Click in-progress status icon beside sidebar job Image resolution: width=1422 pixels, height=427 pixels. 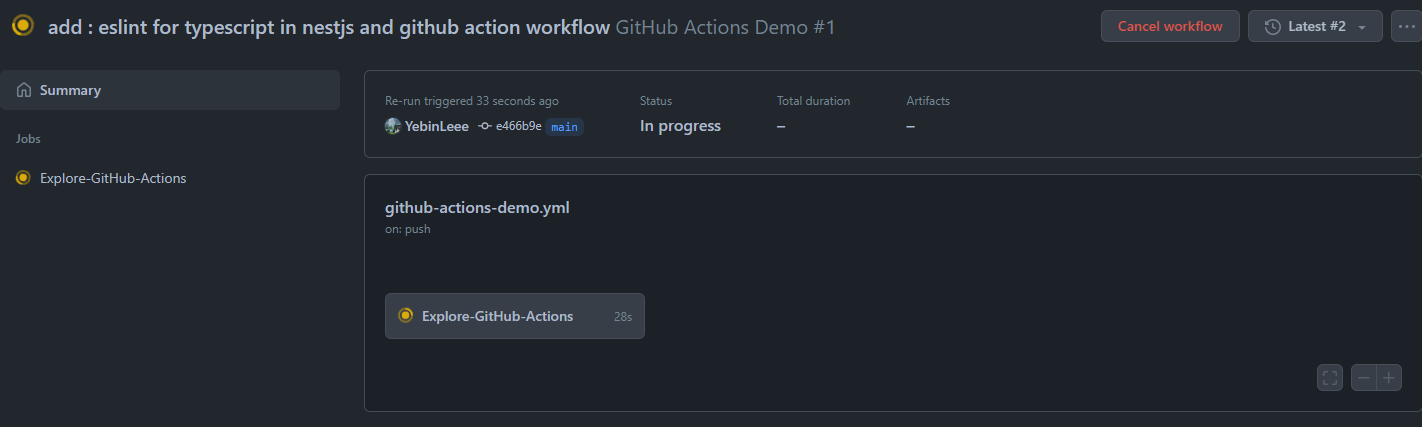click(24, 178)
